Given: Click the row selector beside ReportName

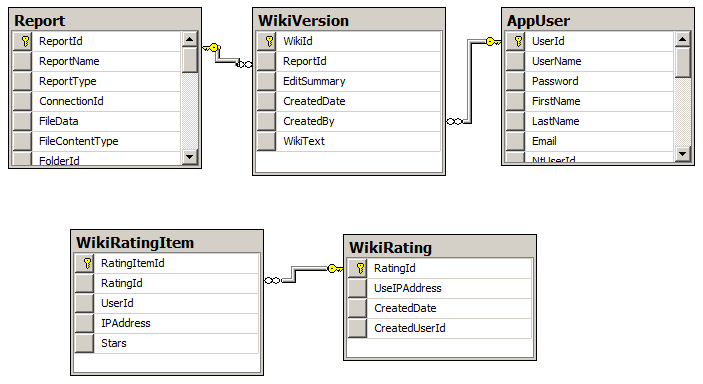Looking at the screenshot, I should pyautogui.click(x=22, y=61).
